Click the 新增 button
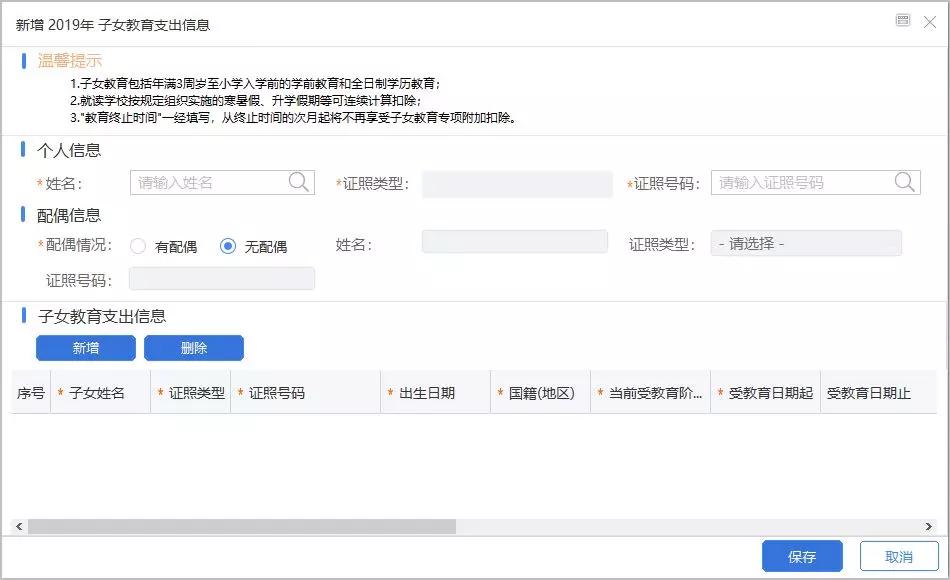Image resolution: width=950 pixels, height=580 pixels. [x=86, y=348]
